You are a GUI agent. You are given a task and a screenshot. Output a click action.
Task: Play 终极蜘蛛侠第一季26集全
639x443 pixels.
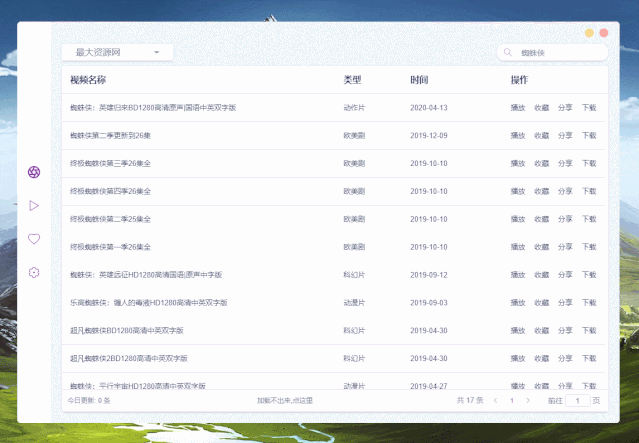(x=518, y=247)
